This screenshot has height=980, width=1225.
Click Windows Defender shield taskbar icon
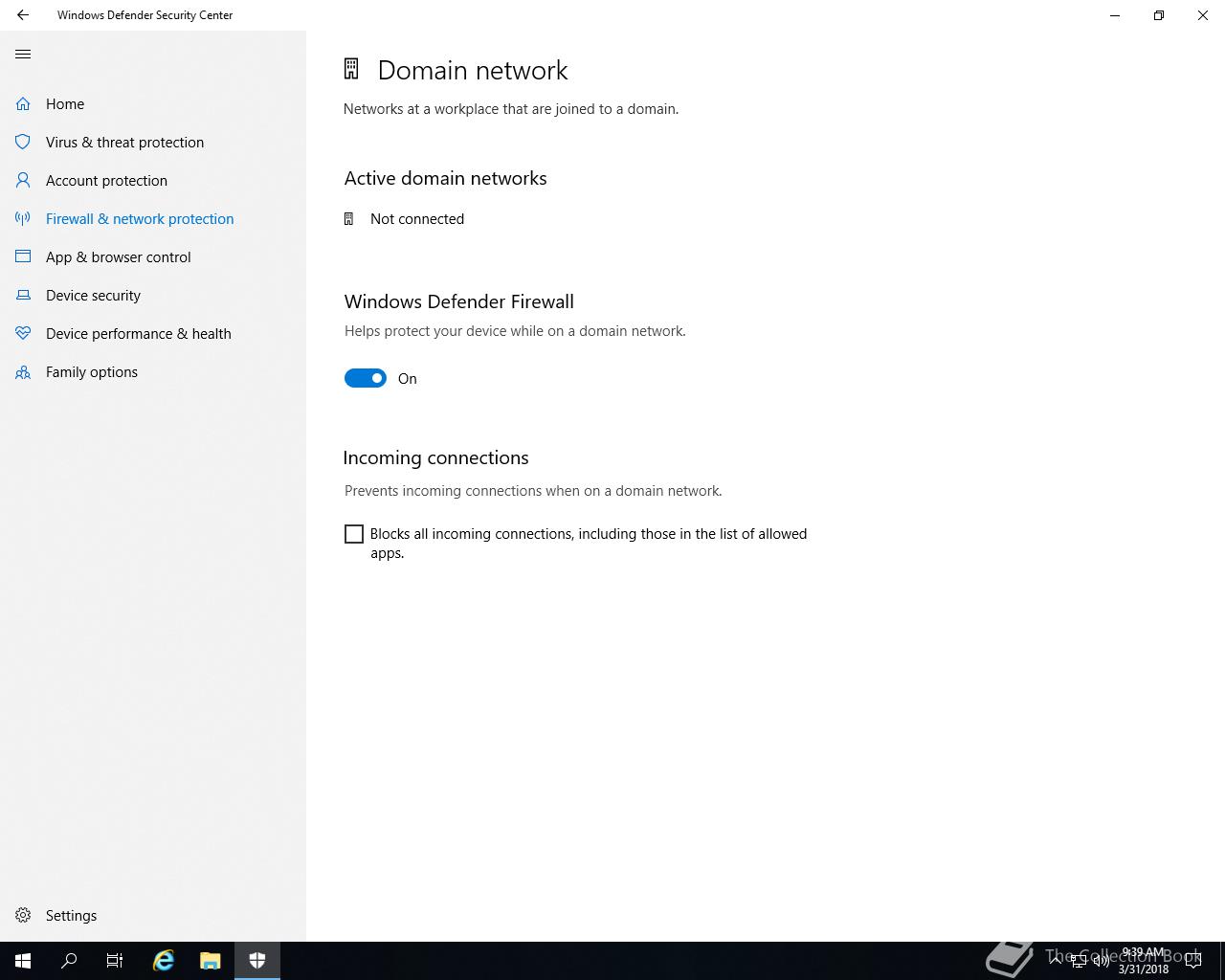point(257,961)
